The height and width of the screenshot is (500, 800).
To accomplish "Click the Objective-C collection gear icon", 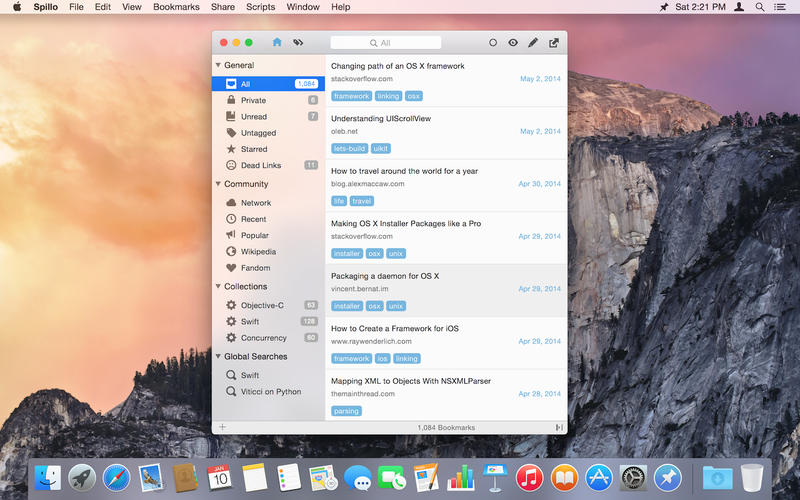I will pyautogui.click(x=231, y=305).
